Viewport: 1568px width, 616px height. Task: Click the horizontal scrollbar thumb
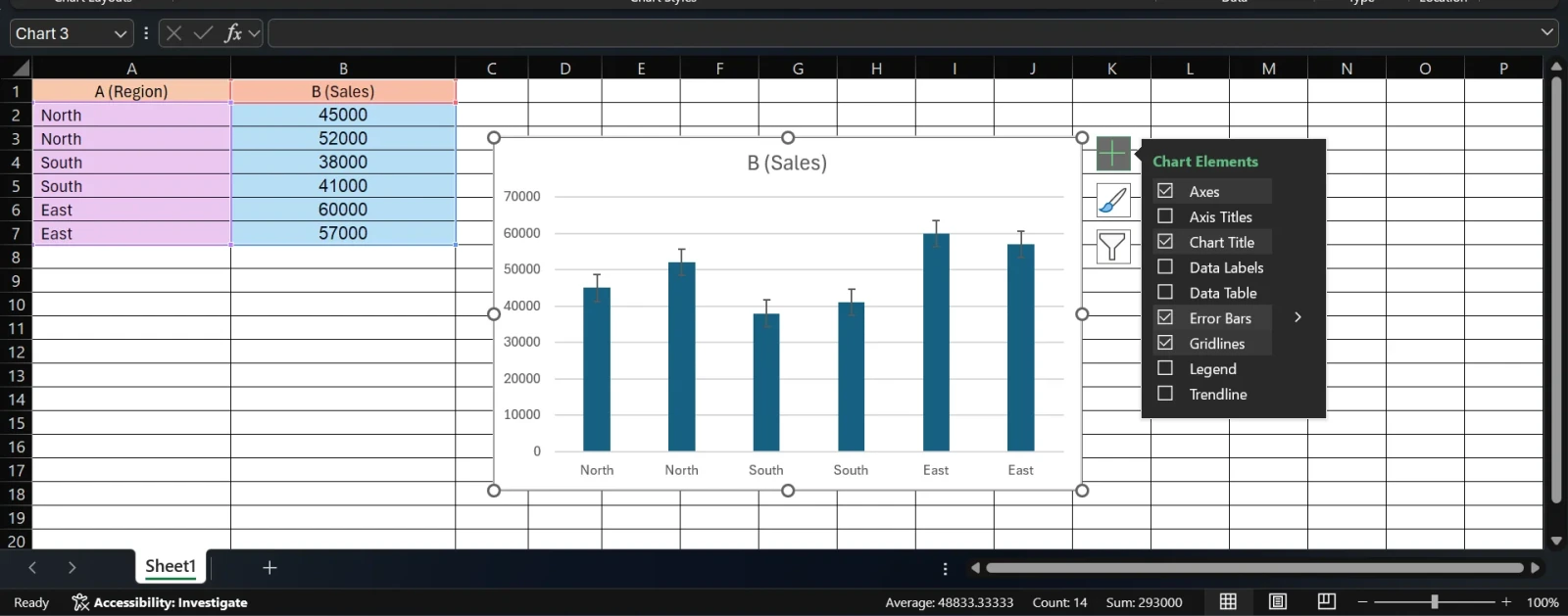[x=1254, y=568]
